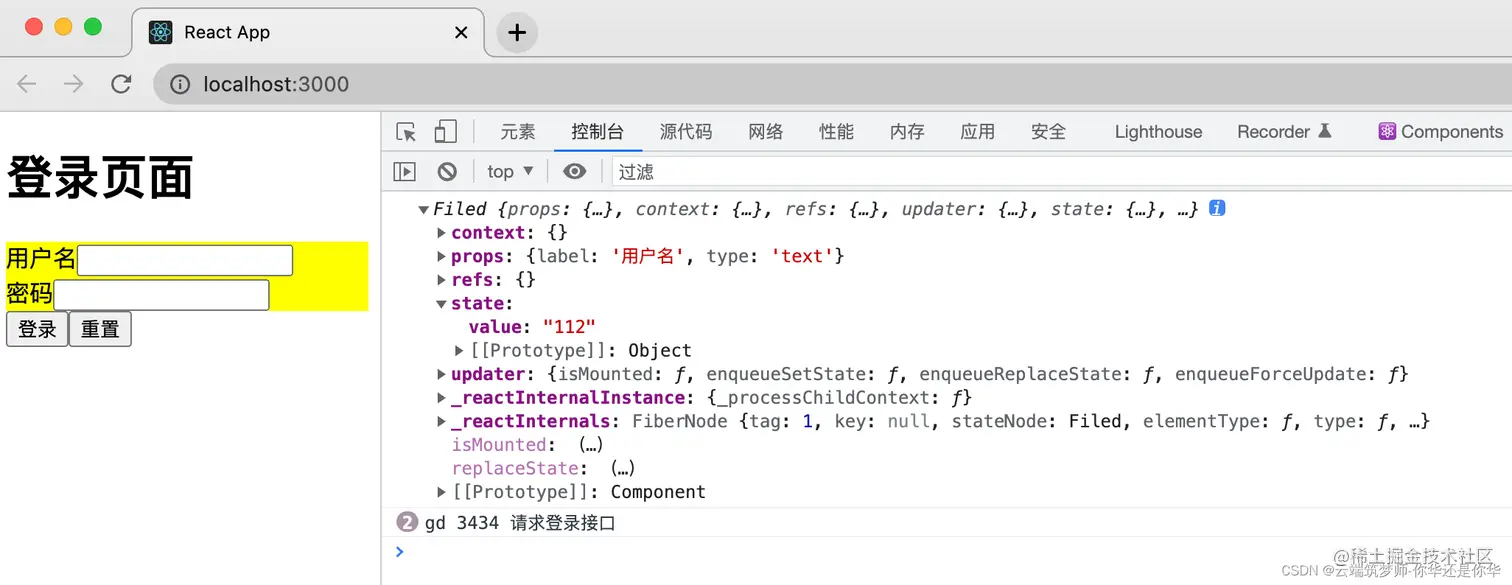The image size is (1512, 585).
Task: Click the repeat count badge 2
Action: tap(407, 522)
